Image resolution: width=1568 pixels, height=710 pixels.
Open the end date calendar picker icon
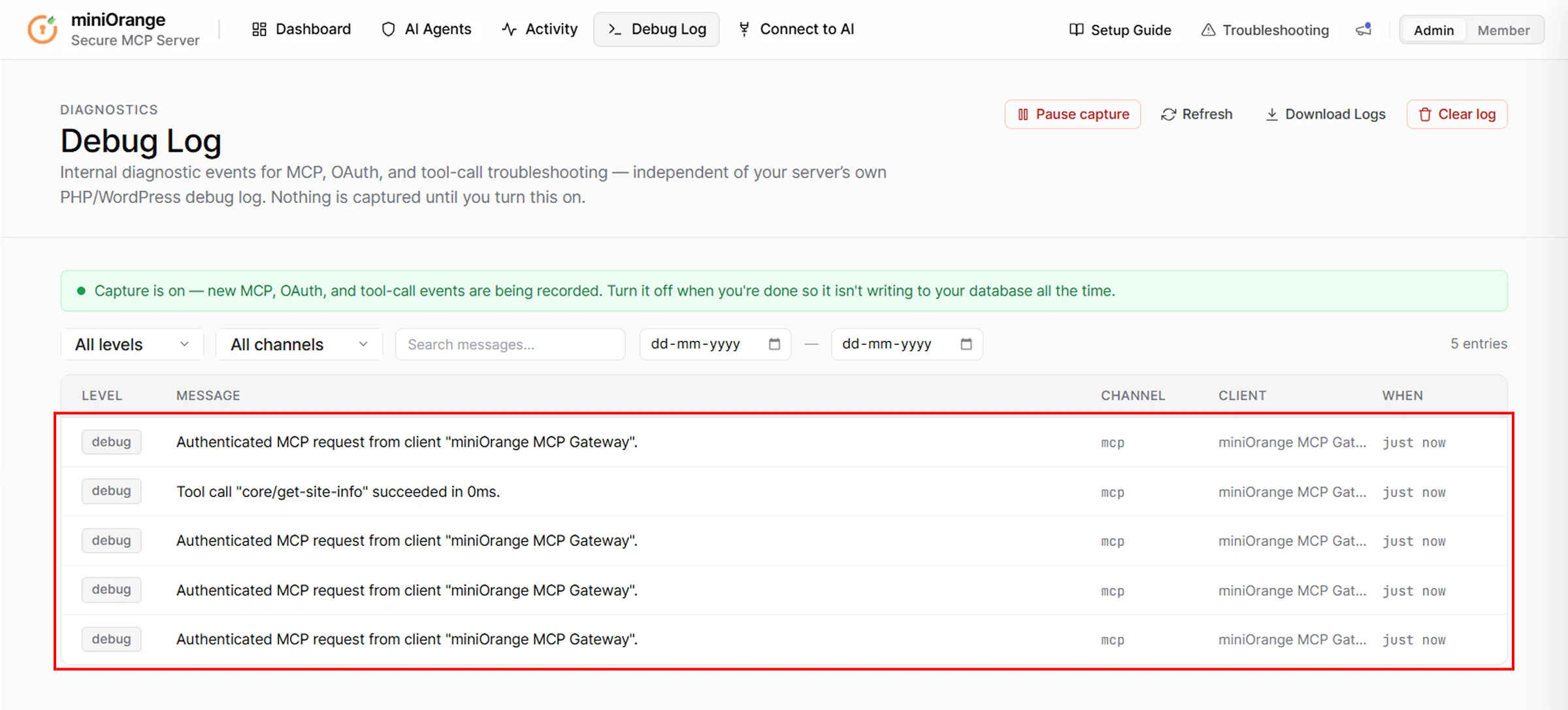click(x=966, y=344)
